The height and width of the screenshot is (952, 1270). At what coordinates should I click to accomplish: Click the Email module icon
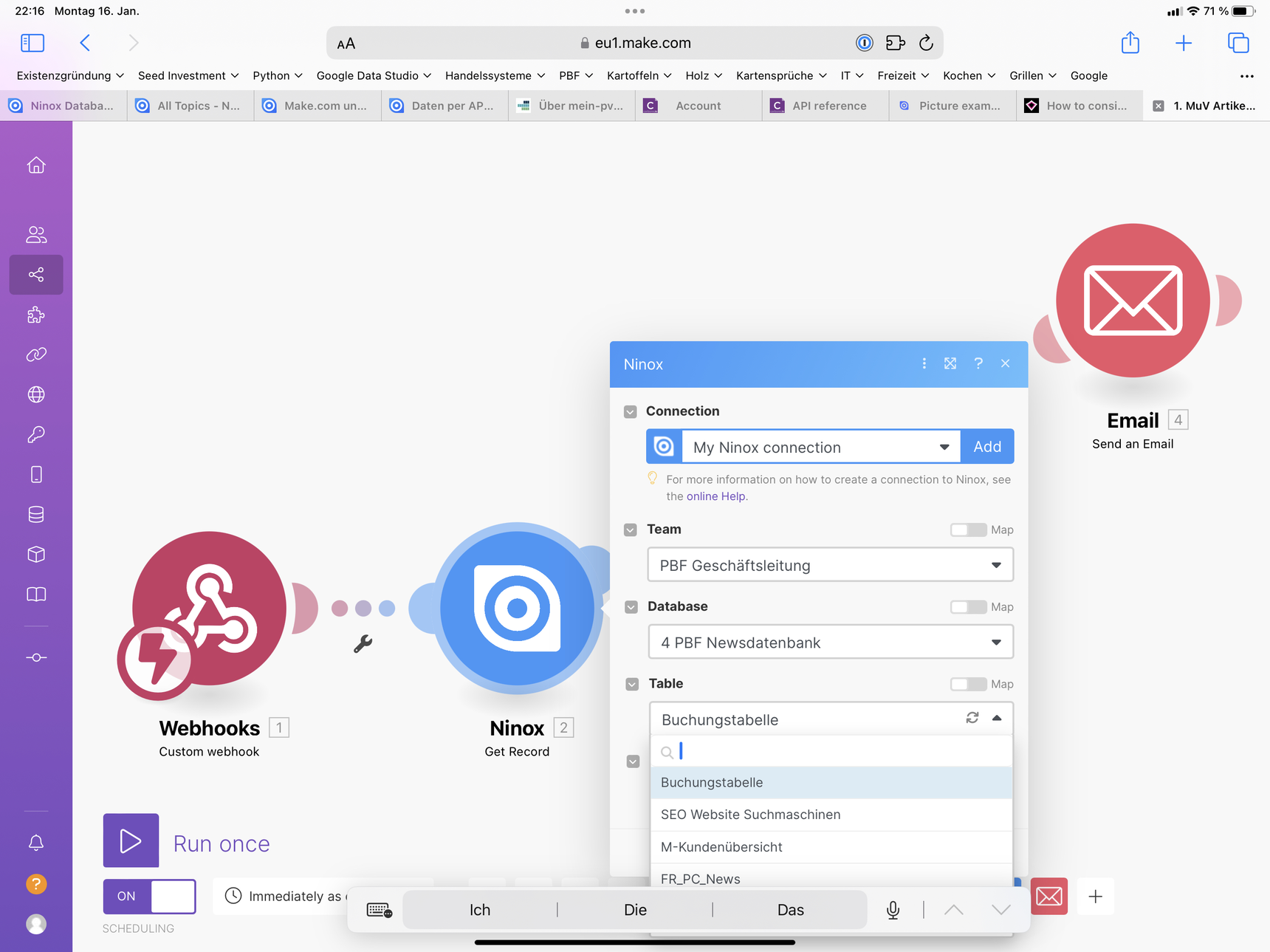coord(1133,301)
